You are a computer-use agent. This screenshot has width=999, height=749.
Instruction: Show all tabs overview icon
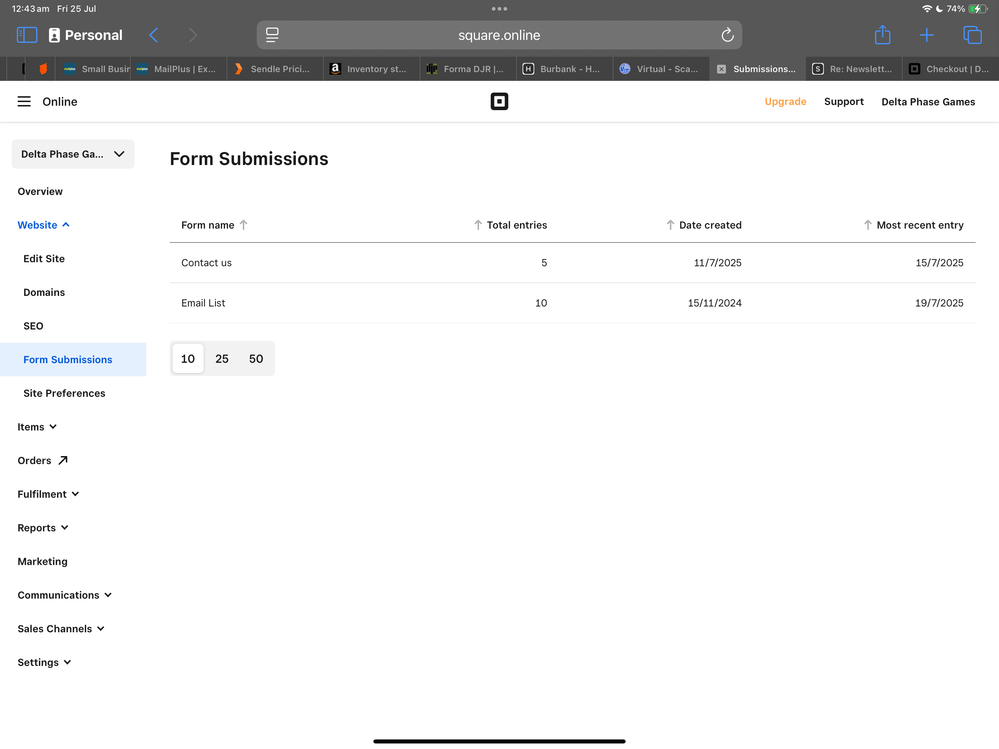coord(972,35)
